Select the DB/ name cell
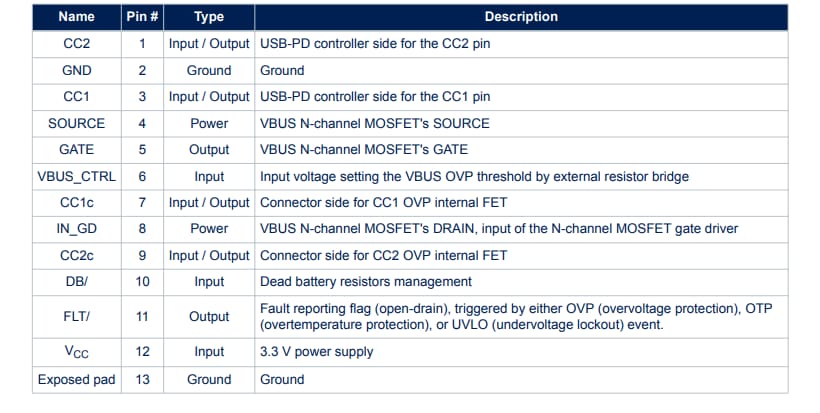The height and width of the screenshot is (413, 820). [x=77, y=282]
